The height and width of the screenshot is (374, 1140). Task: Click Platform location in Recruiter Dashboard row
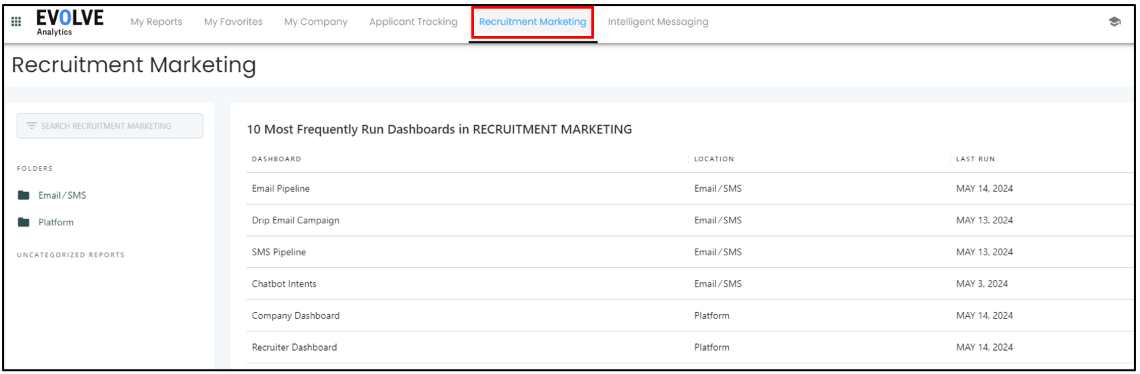712,348
